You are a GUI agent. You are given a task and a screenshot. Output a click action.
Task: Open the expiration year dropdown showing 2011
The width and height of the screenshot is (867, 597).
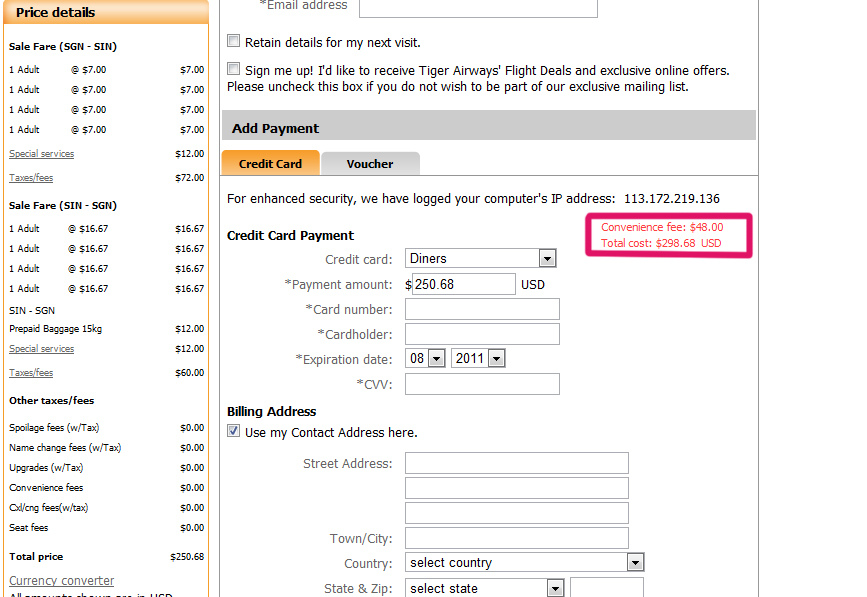478,359
